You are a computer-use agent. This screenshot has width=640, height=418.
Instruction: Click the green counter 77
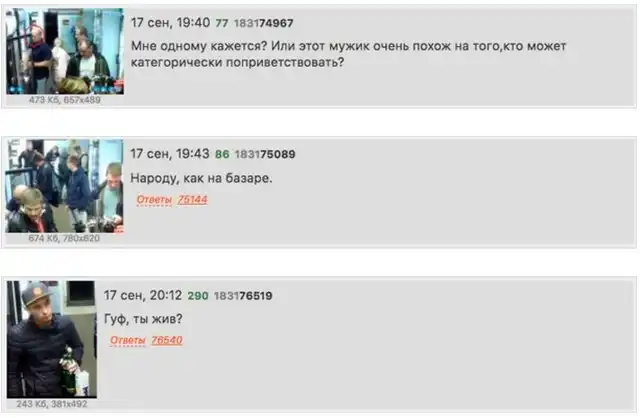(222, 23)
